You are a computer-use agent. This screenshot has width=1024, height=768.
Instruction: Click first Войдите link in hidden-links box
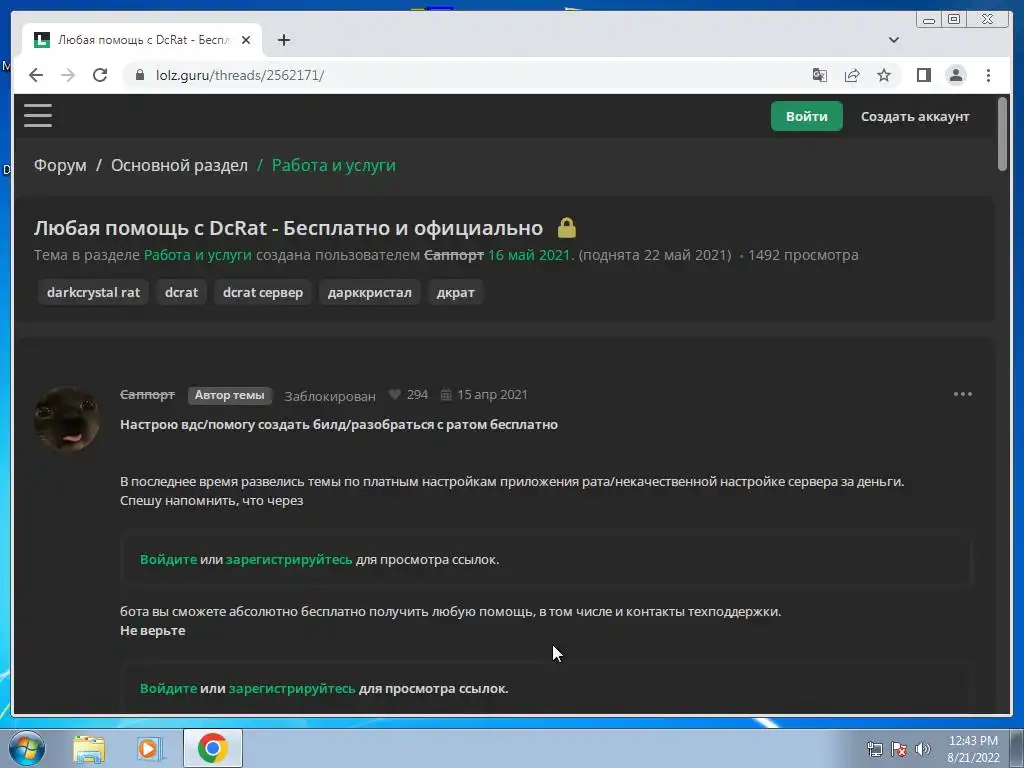coord(168,559)
